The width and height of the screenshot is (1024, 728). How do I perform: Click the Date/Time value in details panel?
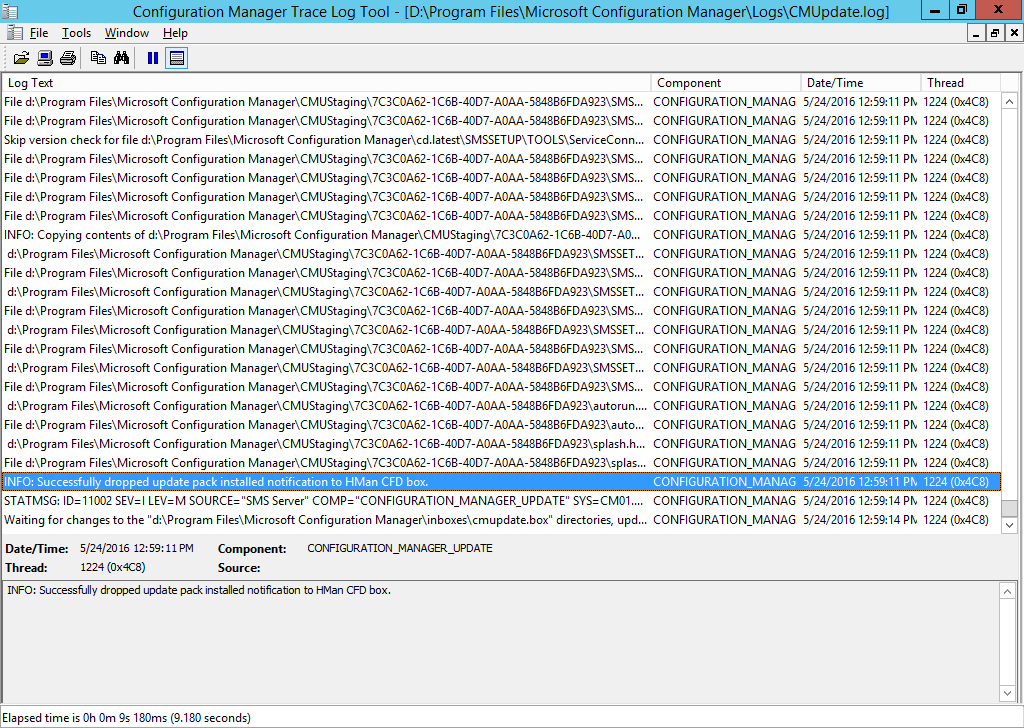coord(136,548)
